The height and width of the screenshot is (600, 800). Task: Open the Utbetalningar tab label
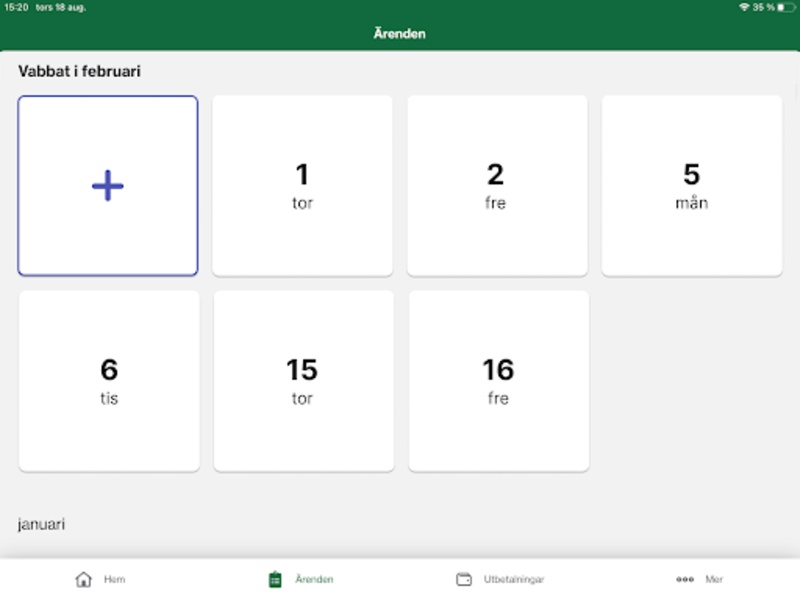coord(514,579)
